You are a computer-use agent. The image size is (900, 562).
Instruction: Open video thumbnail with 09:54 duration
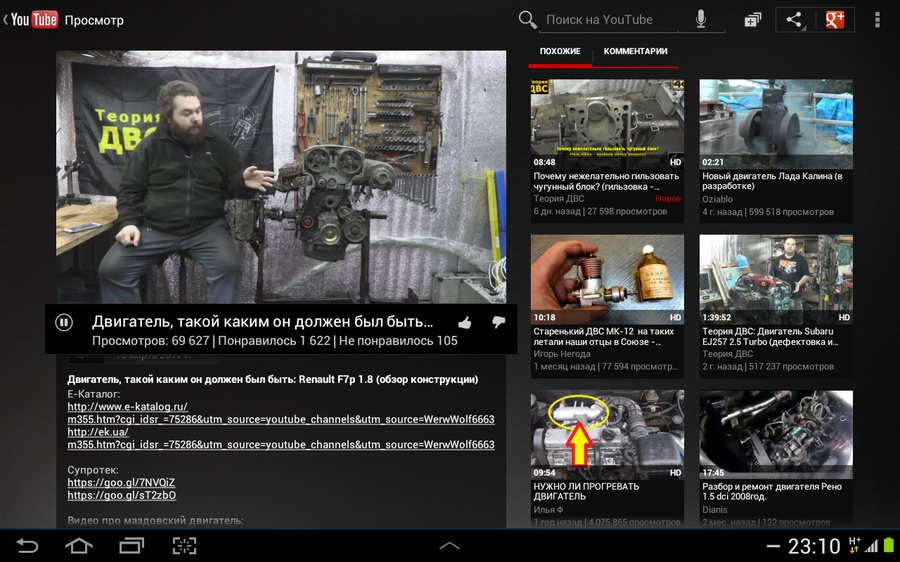(607, 435)
